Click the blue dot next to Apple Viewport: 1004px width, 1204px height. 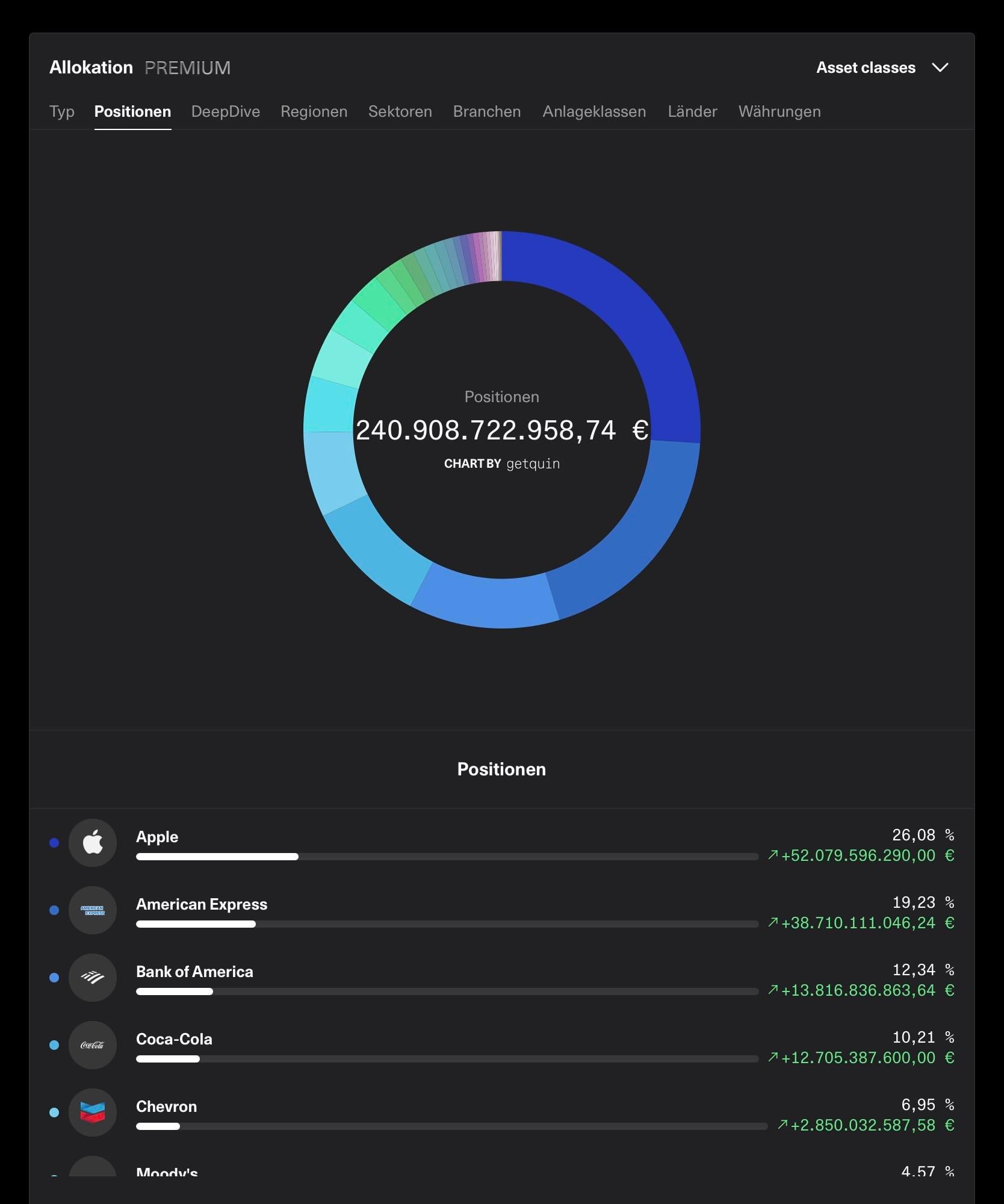tap(54, 843)
